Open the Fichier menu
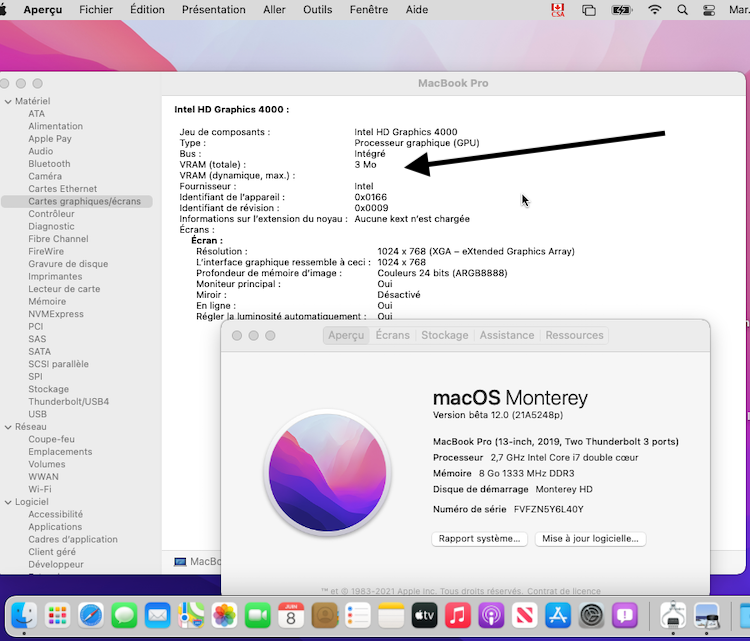The height and width of the screenshot is (641, 750). 96,10
